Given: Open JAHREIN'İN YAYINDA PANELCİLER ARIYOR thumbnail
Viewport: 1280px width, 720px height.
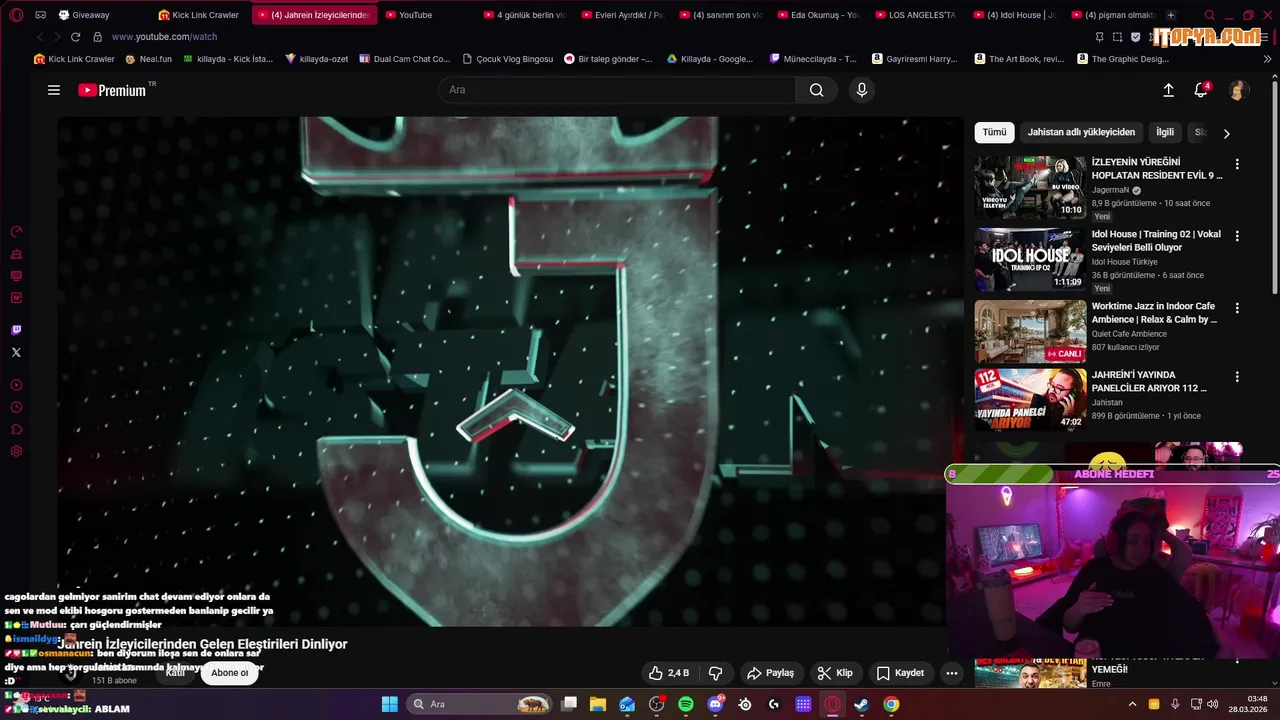Looking at the screenshot, I should [x=1030, y=400].
